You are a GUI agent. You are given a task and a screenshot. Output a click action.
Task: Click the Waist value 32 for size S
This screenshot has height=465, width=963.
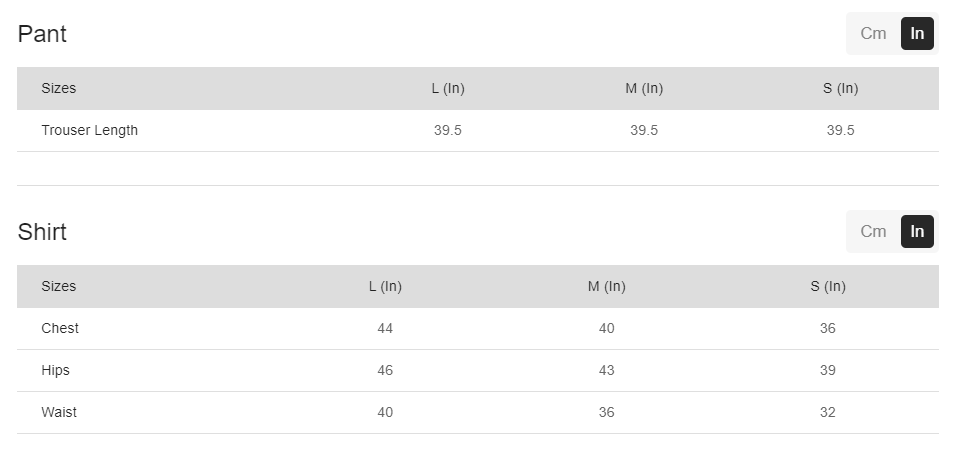pos(828,412)
